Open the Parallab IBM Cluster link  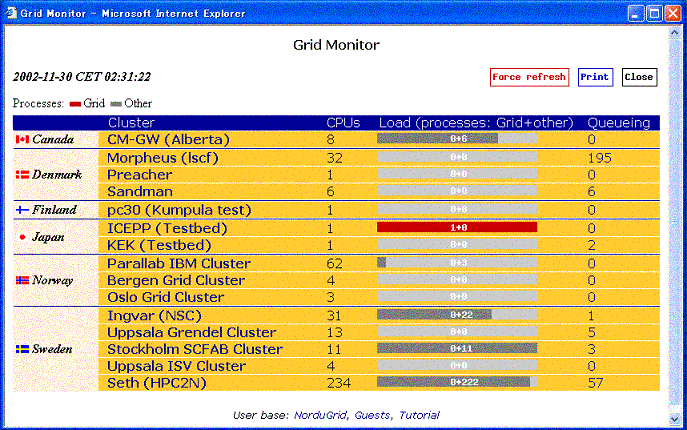pos(179,263)
